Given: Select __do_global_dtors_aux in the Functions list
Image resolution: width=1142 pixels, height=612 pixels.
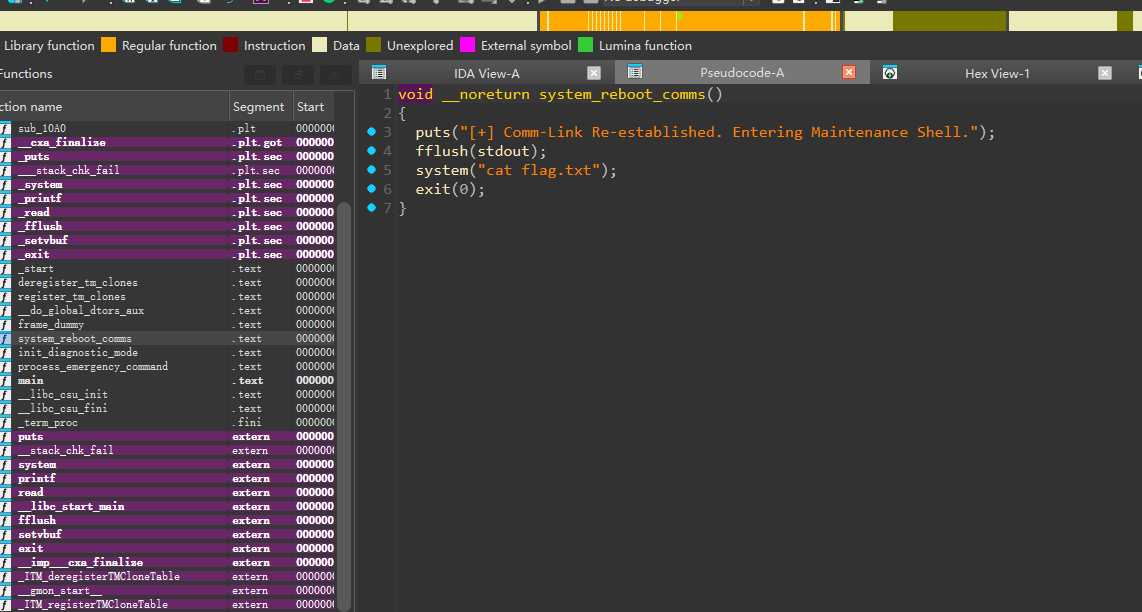Looking at the screenshot, I should (x=167, y=310).
